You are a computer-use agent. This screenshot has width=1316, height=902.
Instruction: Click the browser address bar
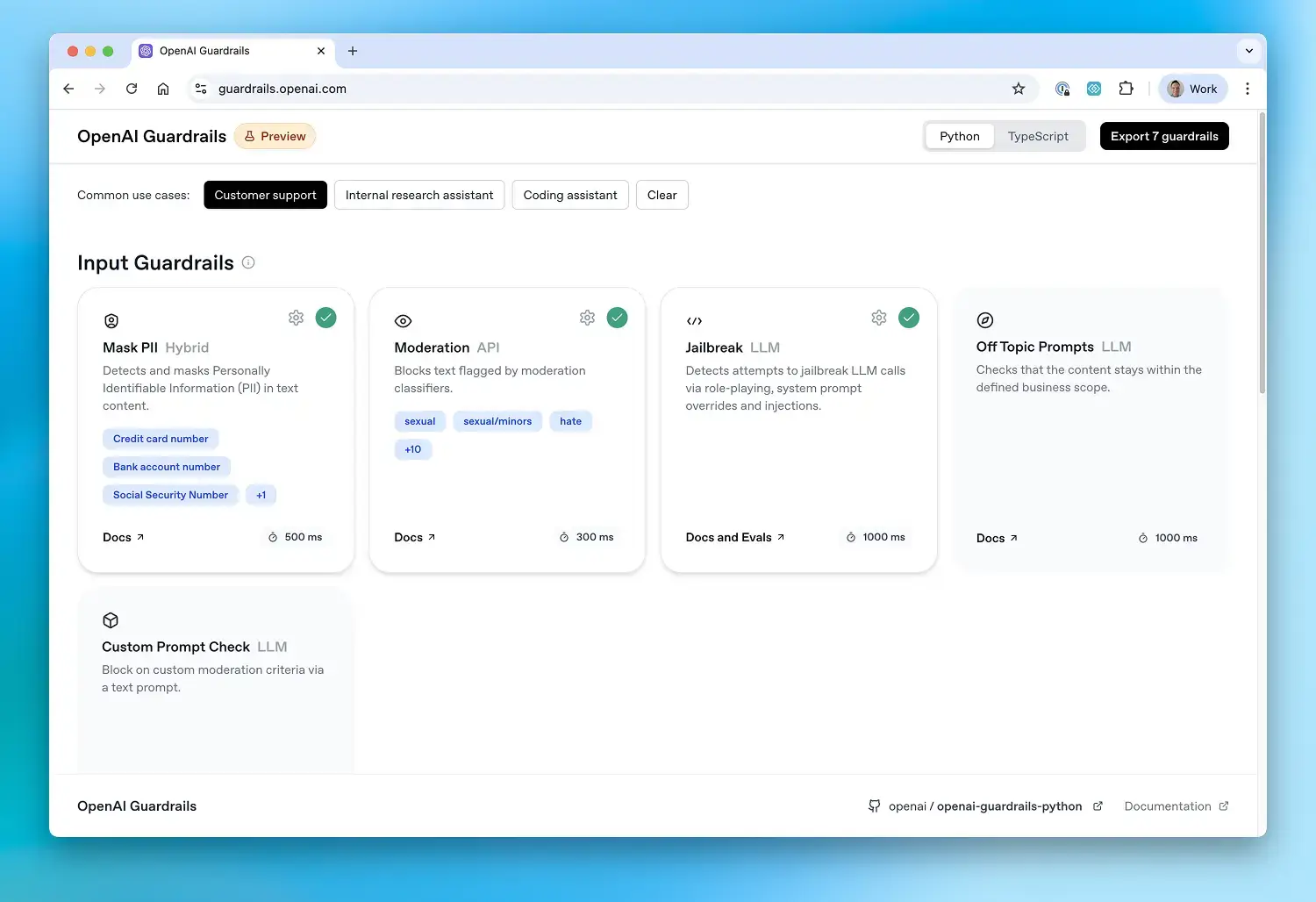point(526,88)
